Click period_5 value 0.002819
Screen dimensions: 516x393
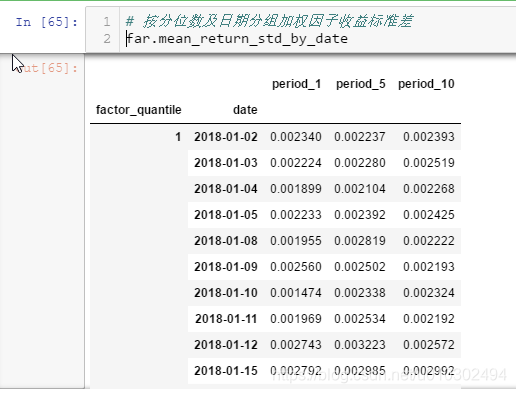coord(360,241)
